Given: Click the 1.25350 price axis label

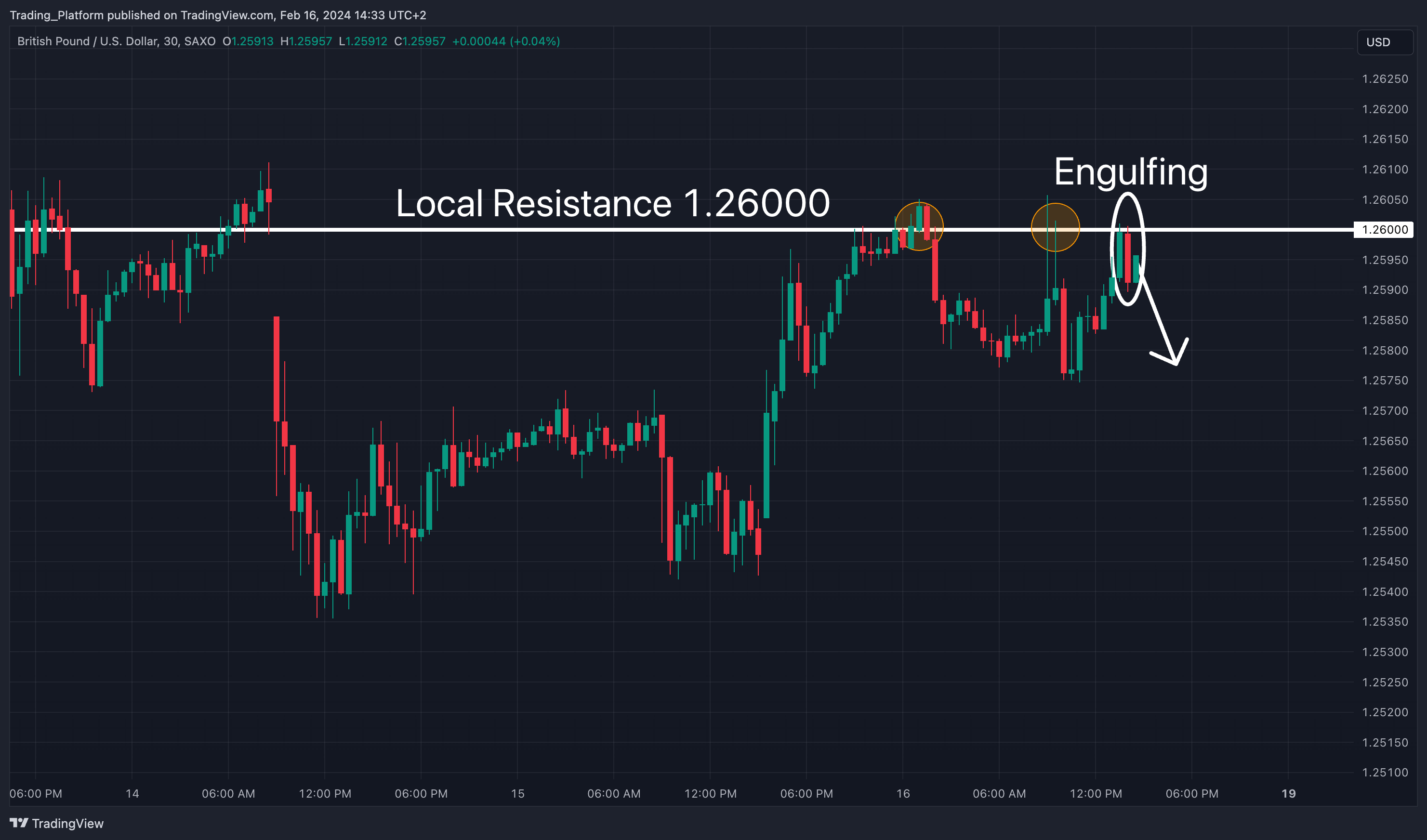Looking at the screenshot, I should coord(1385,621).
